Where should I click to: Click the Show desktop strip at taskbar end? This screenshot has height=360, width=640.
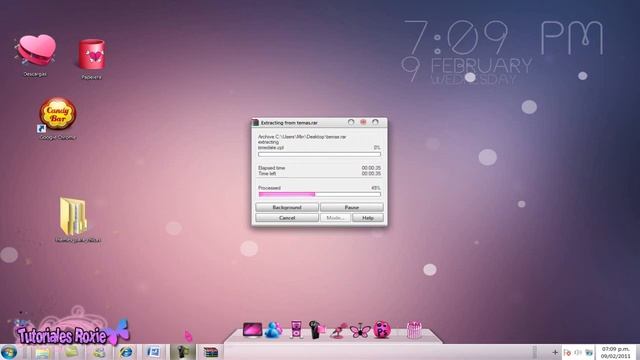tap(637, 352)
